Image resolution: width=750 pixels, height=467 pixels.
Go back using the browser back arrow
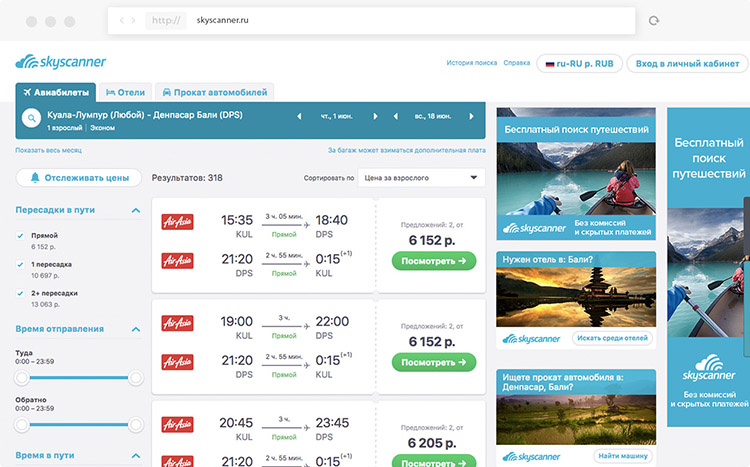pyautogui.click(x=121, y=20)
